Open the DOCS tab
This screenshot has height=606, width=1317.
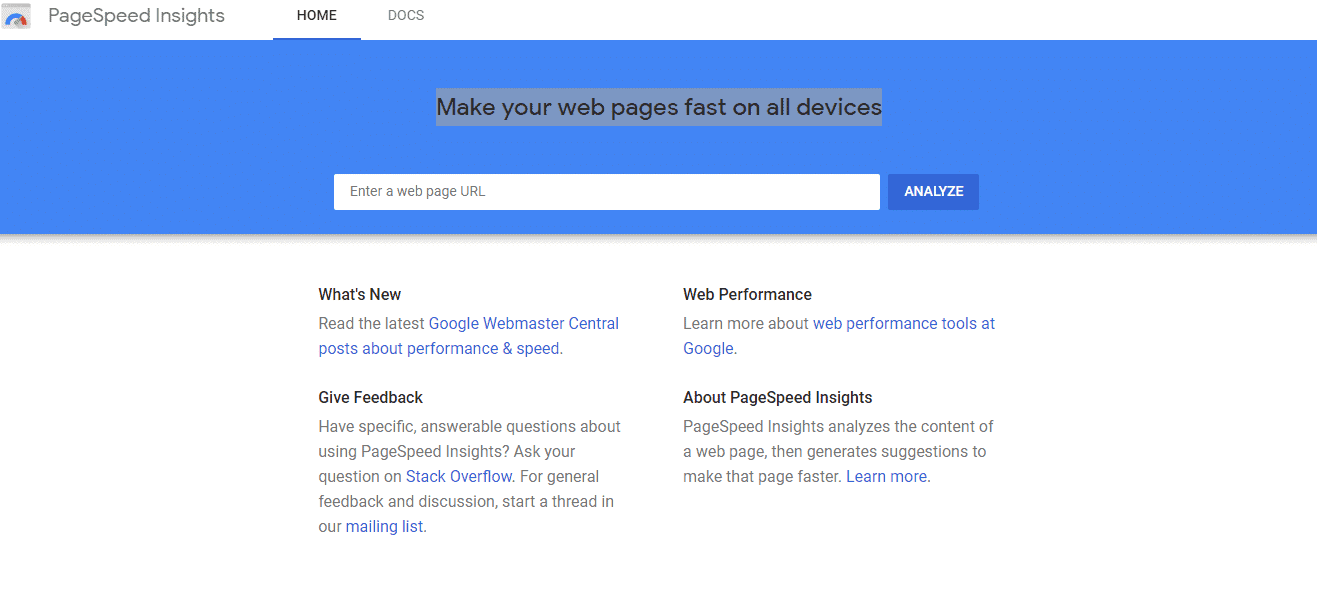406,16
